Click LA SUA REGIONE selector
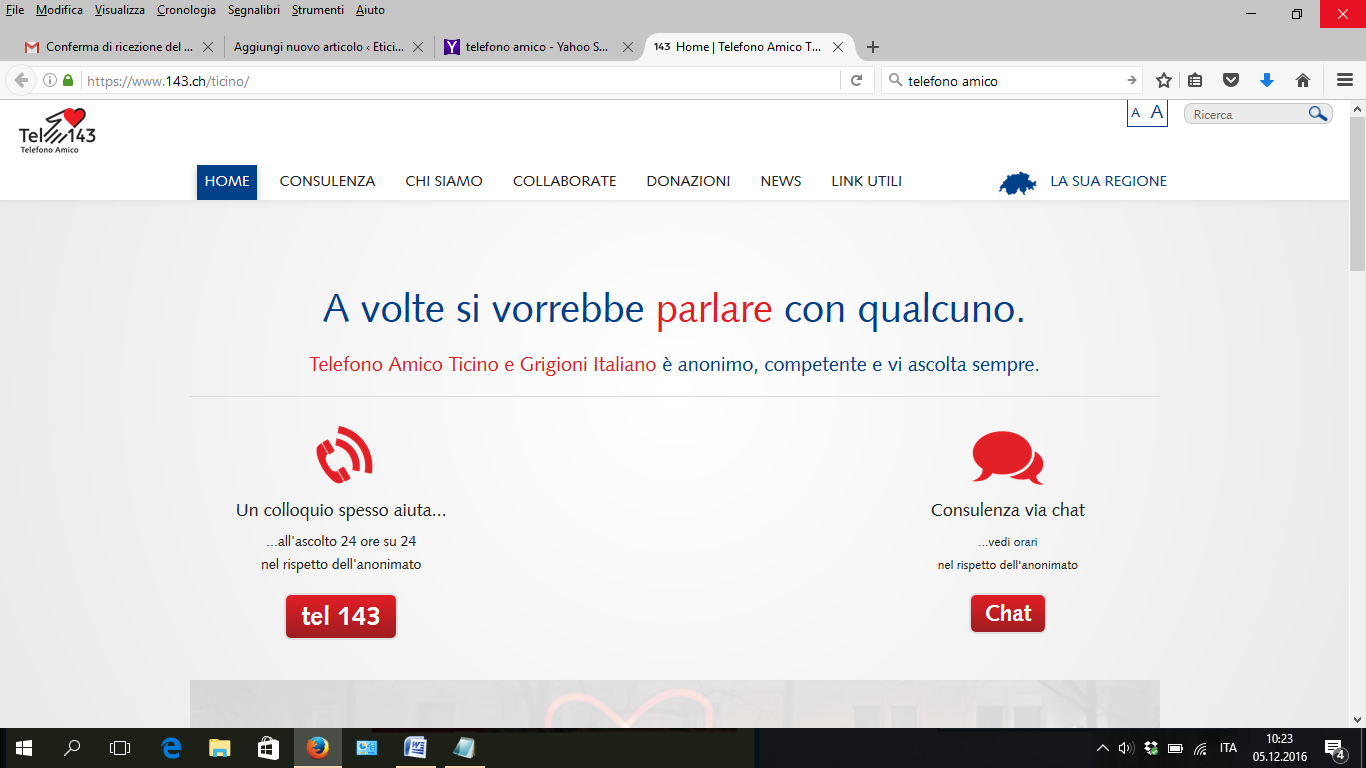 tap(1108, 182)
